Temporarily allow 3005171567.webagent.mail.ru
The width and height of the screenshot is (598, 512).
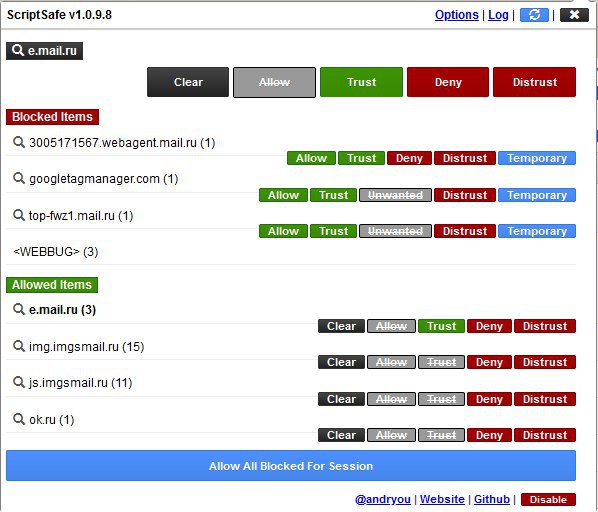[537, 158]
